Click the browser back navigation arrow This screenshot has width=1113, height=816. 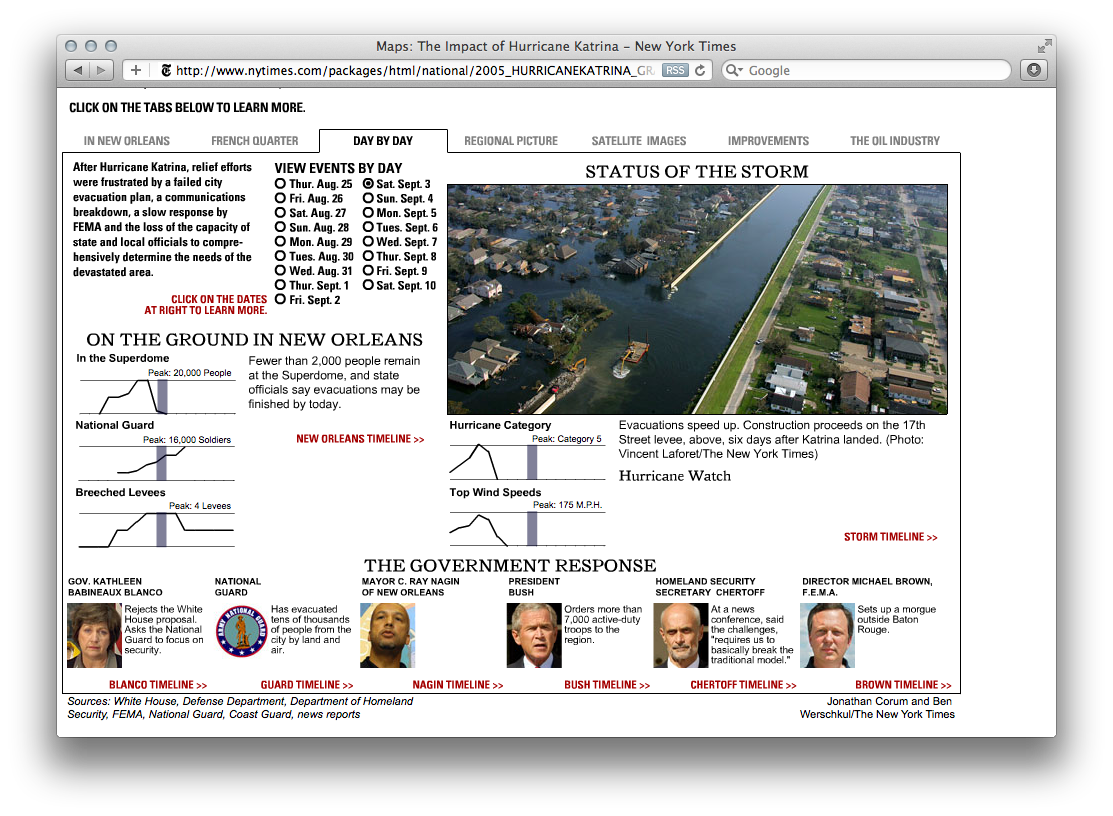tap(78, 70)
